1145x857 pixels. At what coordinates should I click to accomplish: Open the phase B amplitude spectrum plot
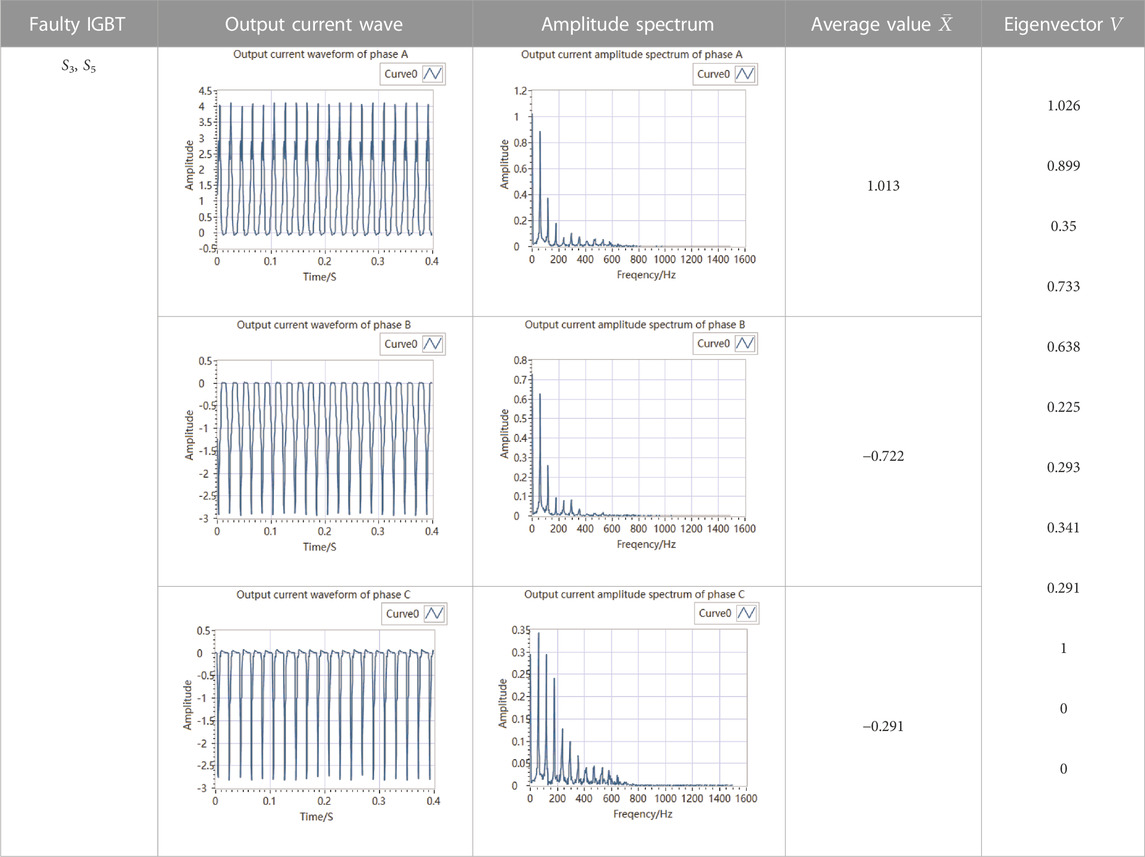[638, 438]
